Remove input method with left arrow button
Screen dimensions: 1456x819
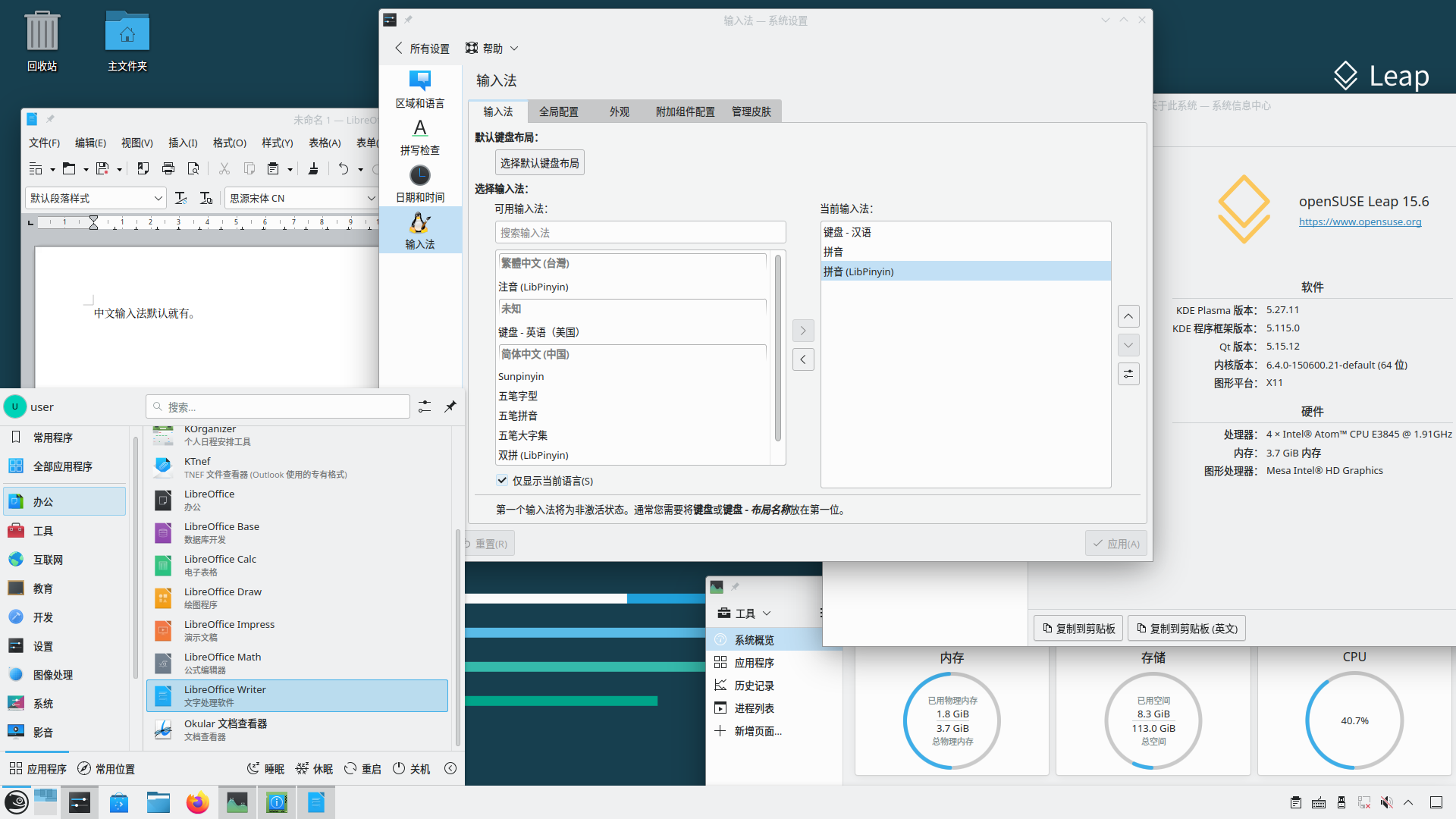[803, 359]
